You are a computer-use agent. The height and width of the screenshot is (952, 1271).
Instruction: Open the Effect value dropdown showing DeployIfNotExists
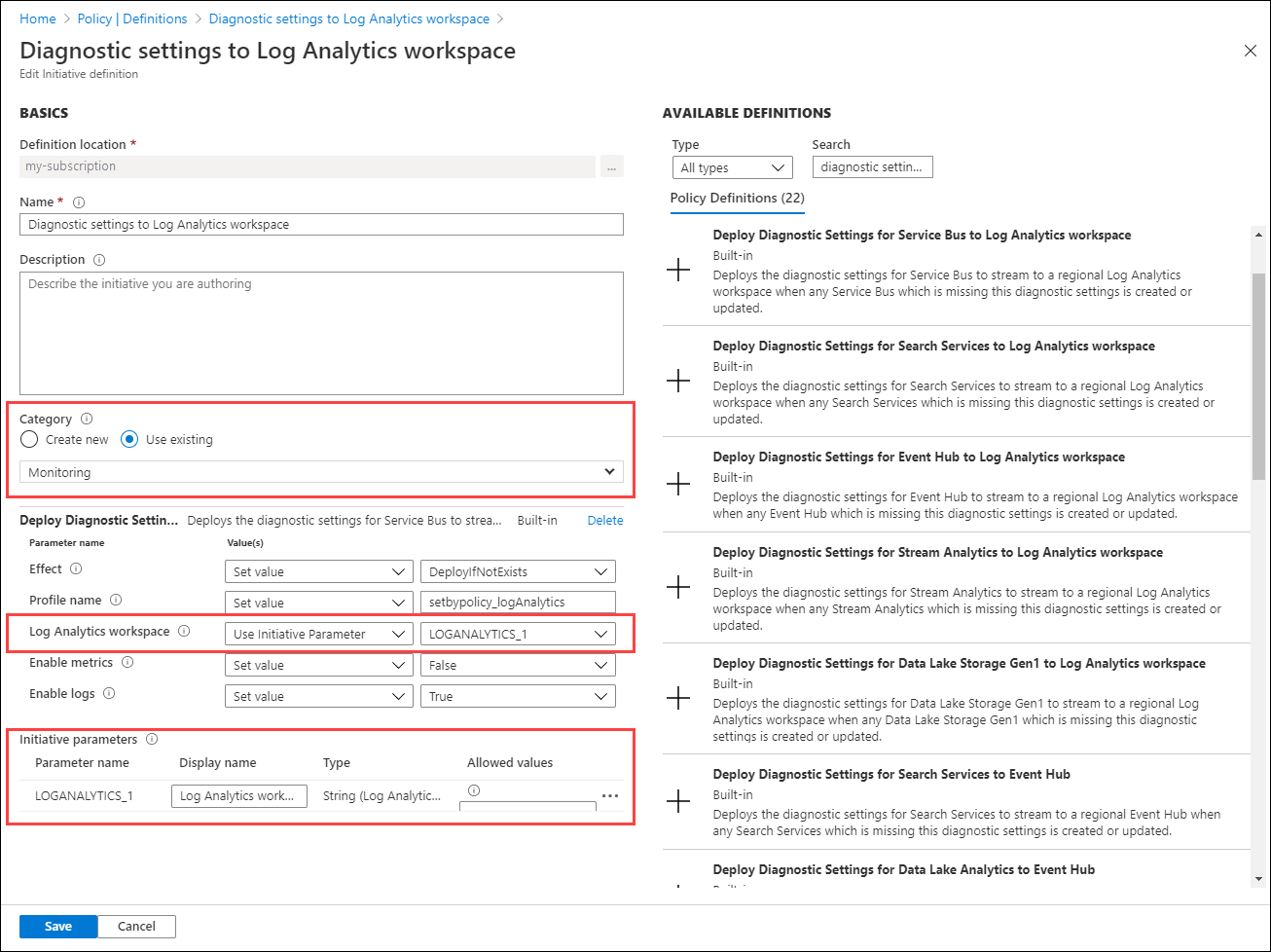pyautogui.click(x=518, y=570)
